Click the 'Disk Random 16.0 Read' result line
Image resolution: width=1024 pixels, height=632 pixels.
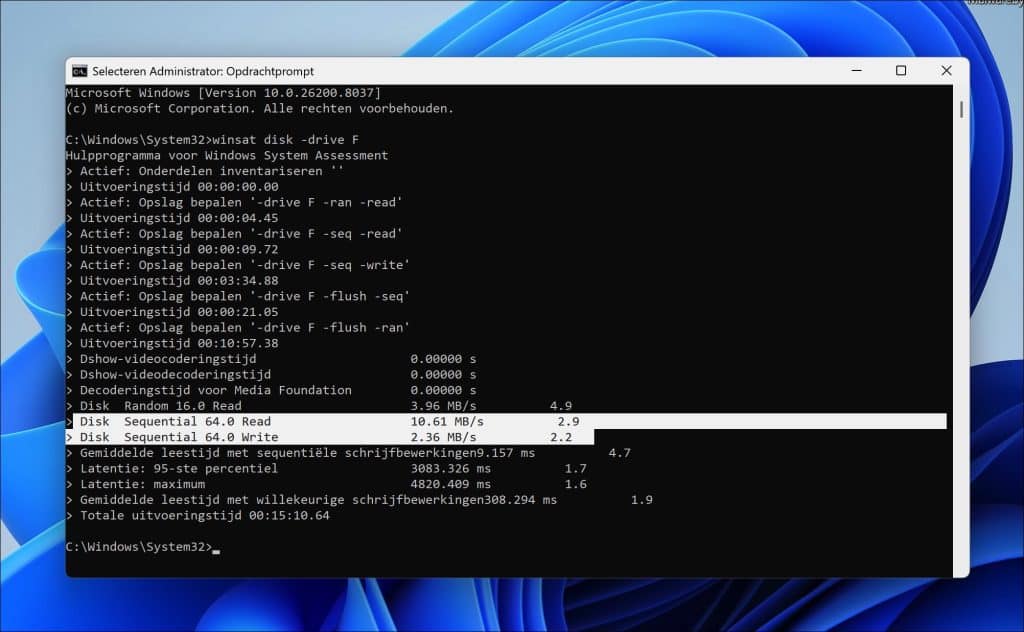coord(165,406)
